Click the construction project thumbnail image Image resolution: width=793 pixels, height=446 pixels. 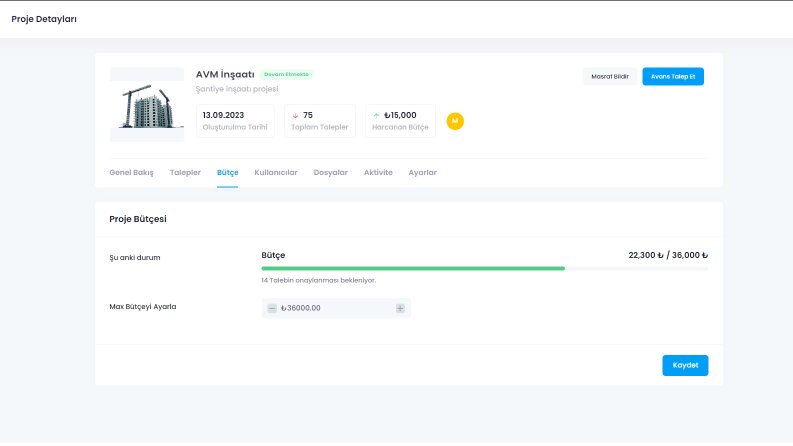pos(147,105)
